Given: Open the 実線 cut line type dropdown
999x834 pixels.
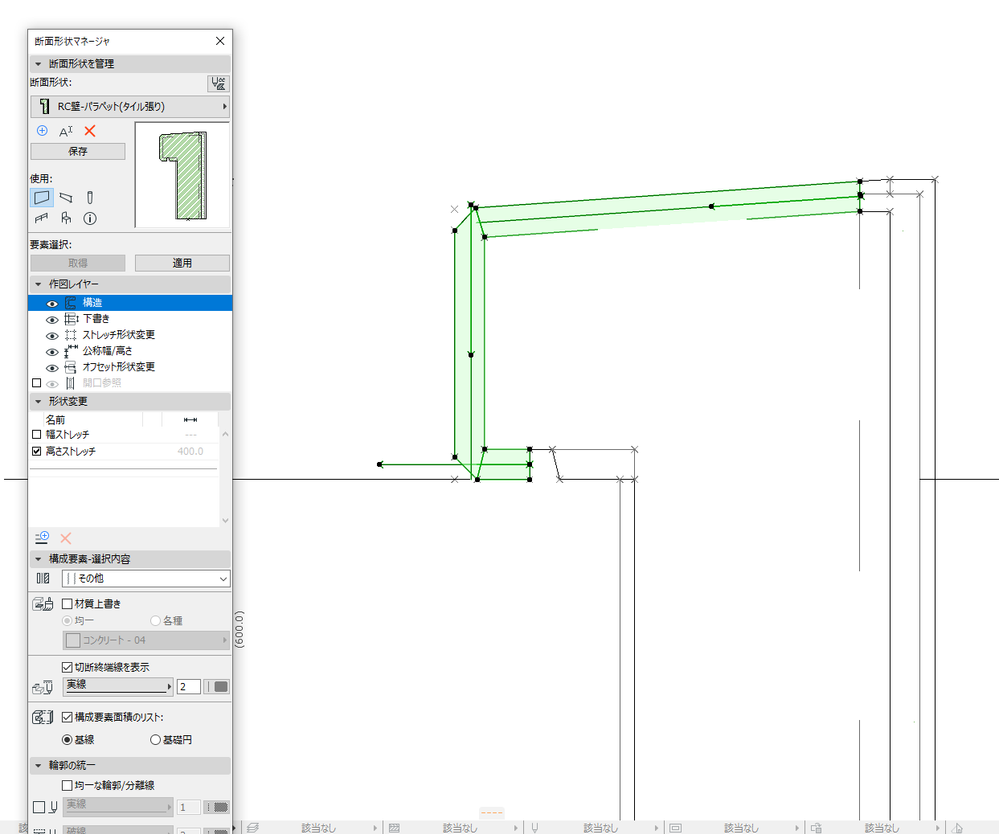Looking at the screenshot, I should click(x=118, y=686).
